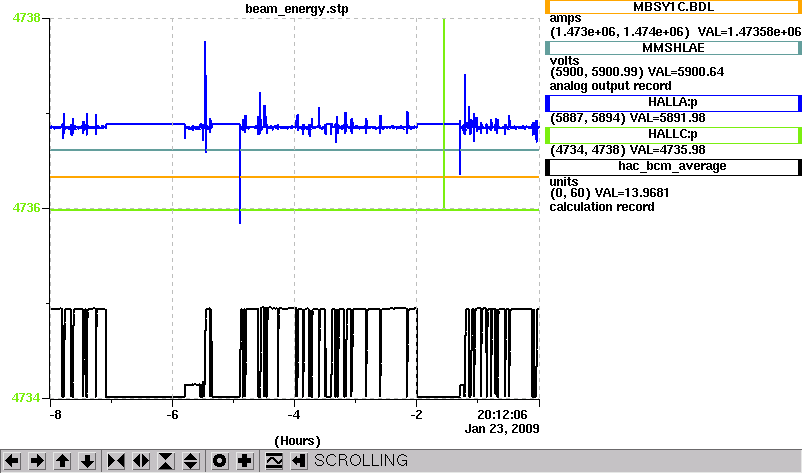802x473 pixels.
Task: Click the 'amps' unit label
Action: pos(565,19)
